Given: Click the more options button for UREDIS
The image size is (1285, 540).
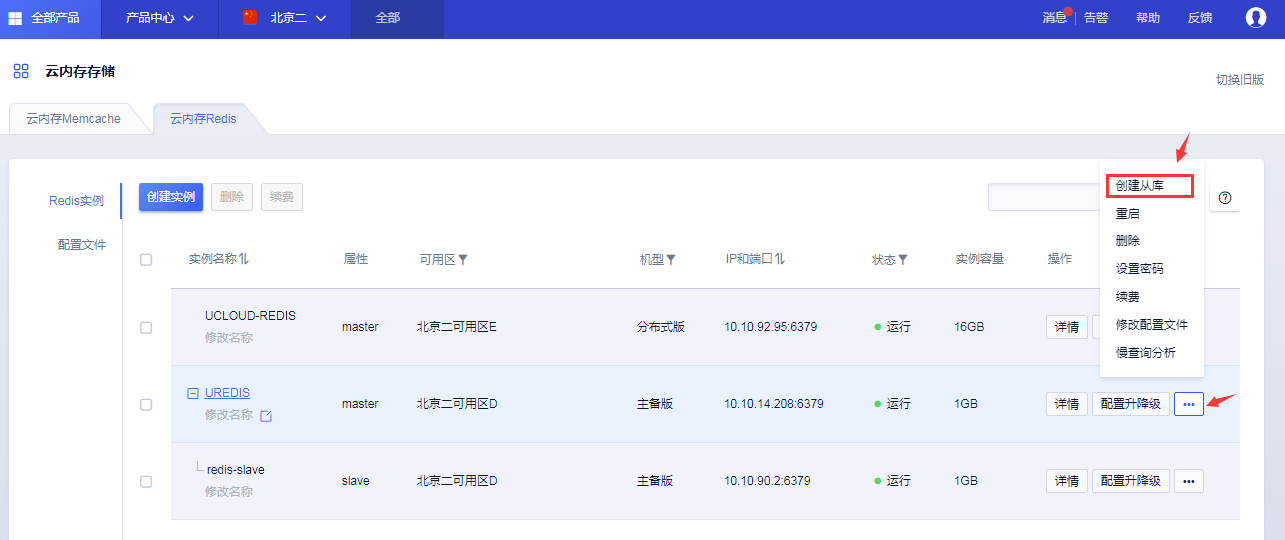Looking at the screenshot, I should click(x=1188, y=404).
